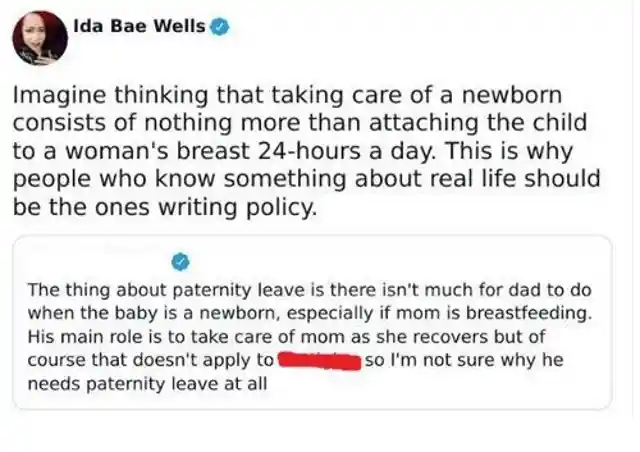Click 'when the baby is a newborn' text
The height and width of the screenshot is (452, 640).
pos(155,314)
